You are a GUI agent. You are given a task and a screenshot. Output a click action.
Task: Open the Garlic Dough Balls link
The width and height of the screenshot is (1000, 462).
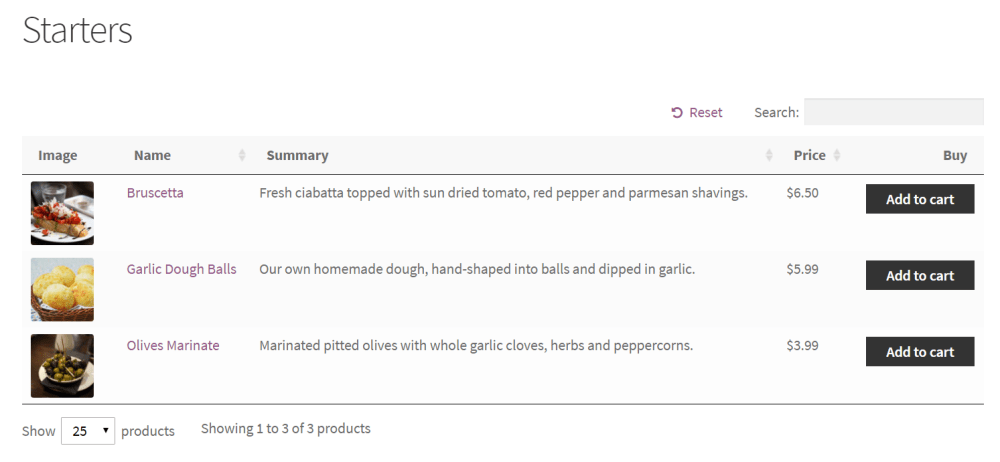pyautogui.click(x=181, y=269)
